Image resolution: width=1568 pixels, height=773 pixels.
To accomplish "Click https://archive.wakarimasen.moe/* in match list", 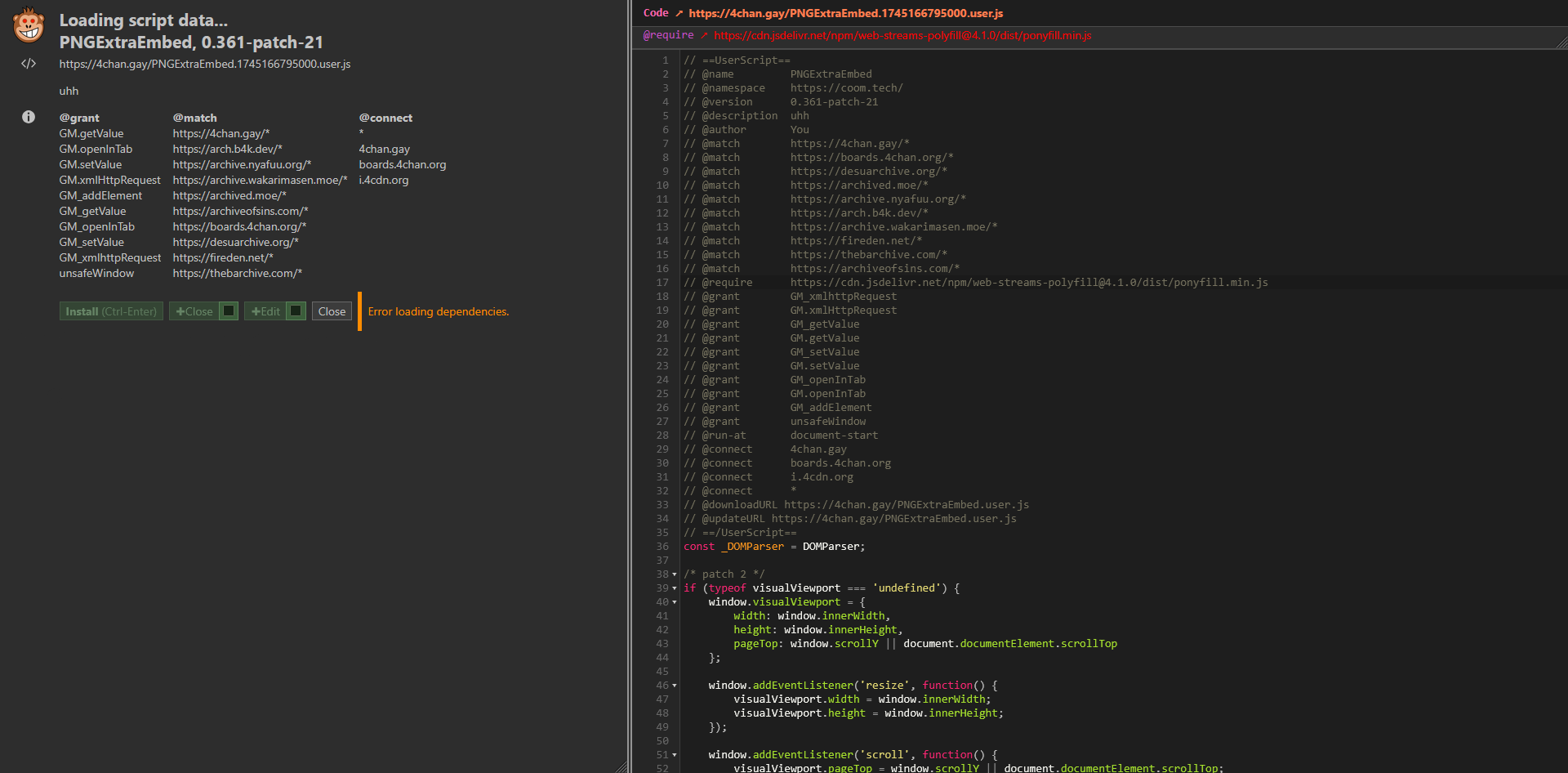I will [261, 180].
